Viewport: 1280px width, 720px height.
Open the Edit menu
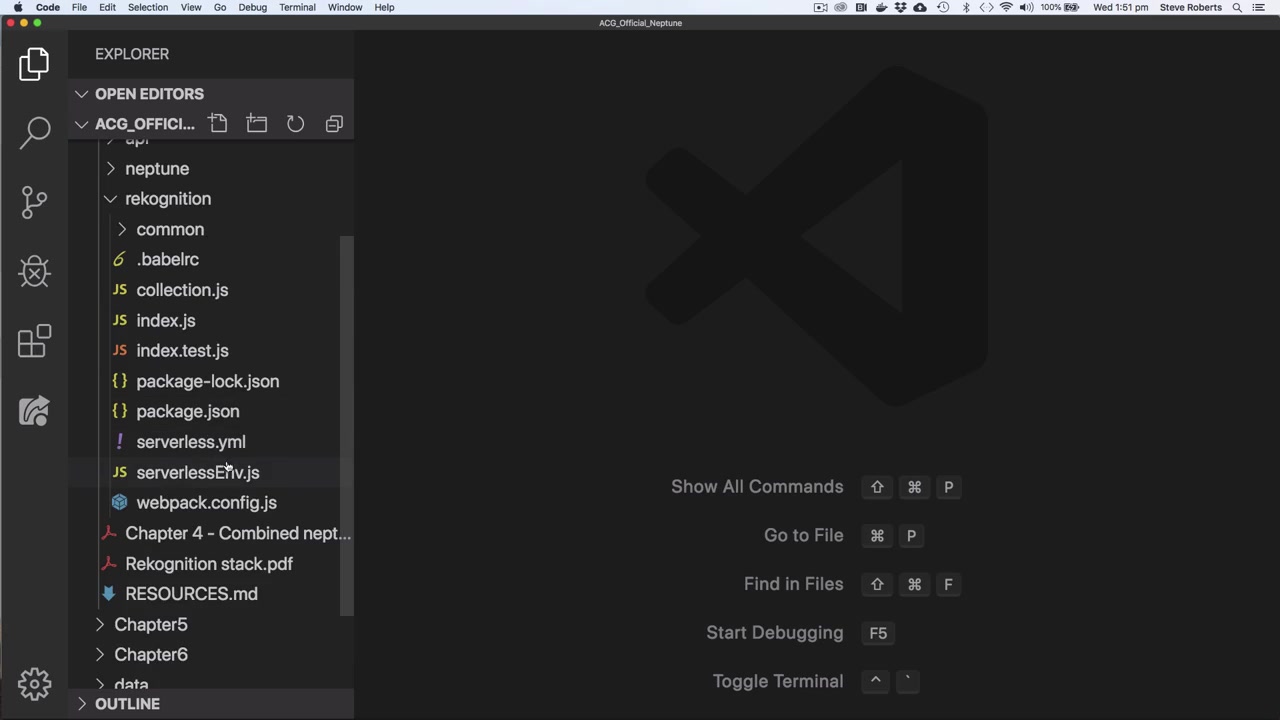coord(107,7)
